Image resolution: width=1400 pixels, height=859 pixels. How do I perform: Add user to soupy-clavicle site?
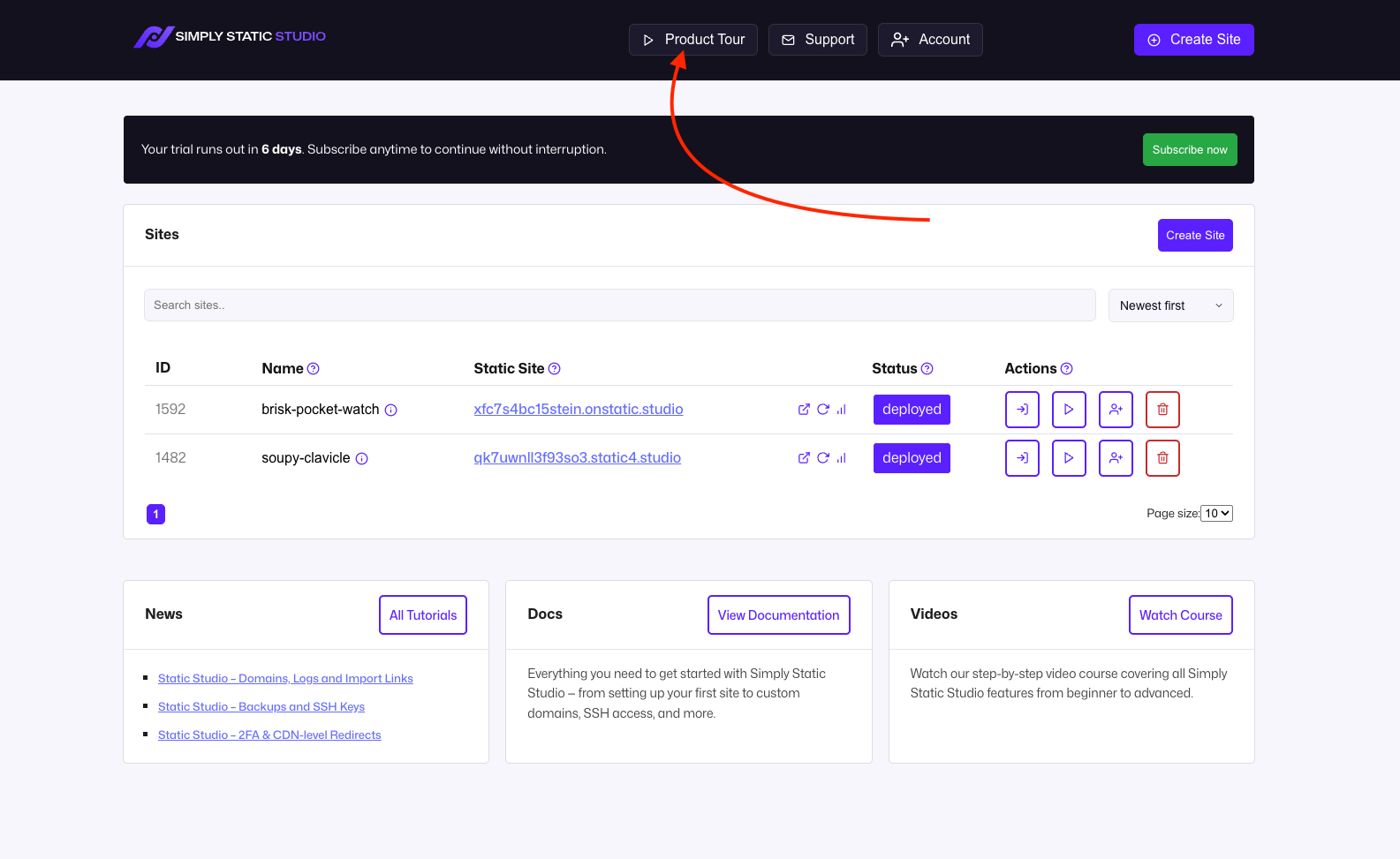pyautogui.click(x=1116, y=458)
